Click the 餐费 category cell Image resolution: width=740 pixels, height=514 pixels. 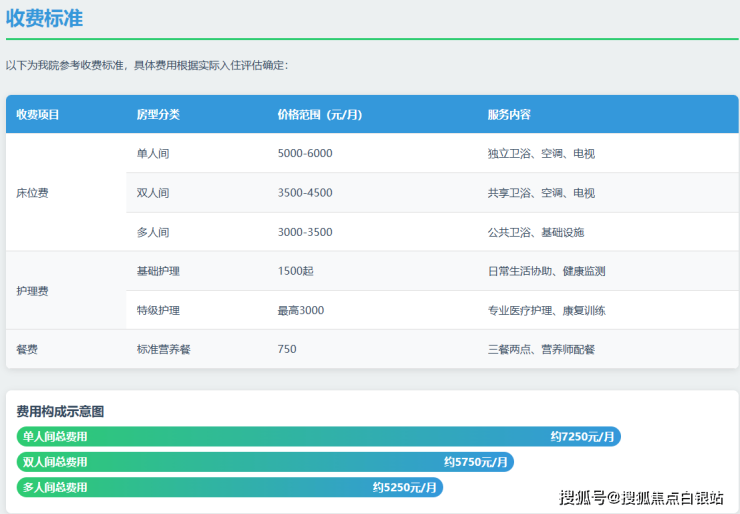[28, 350]
